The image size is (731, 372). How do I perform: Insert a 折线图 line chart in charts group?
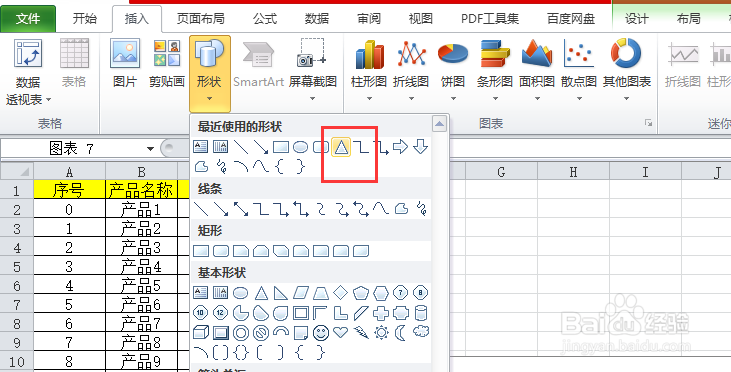pos(411,70)
